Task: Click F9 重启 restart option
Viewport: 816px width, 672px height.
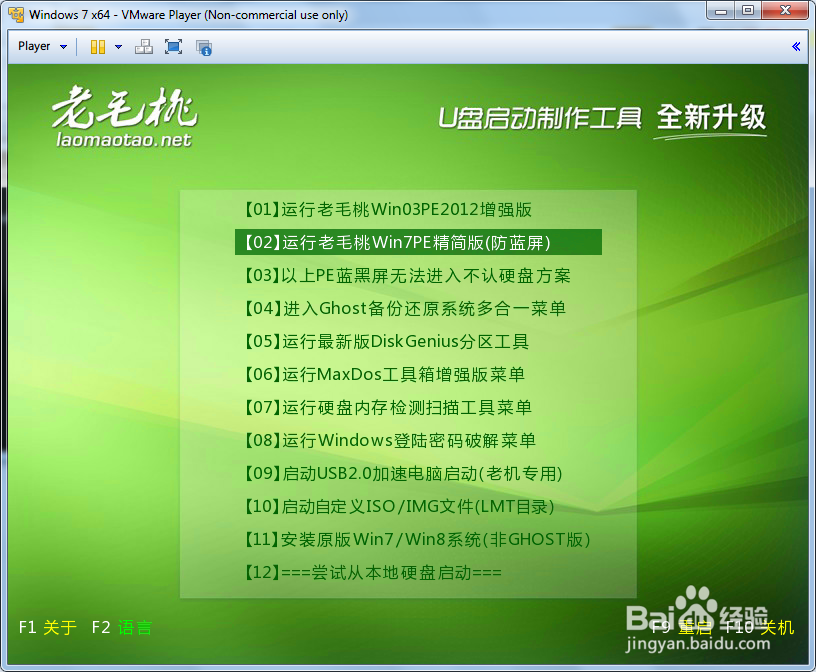Action: click(x=681, y=627)
